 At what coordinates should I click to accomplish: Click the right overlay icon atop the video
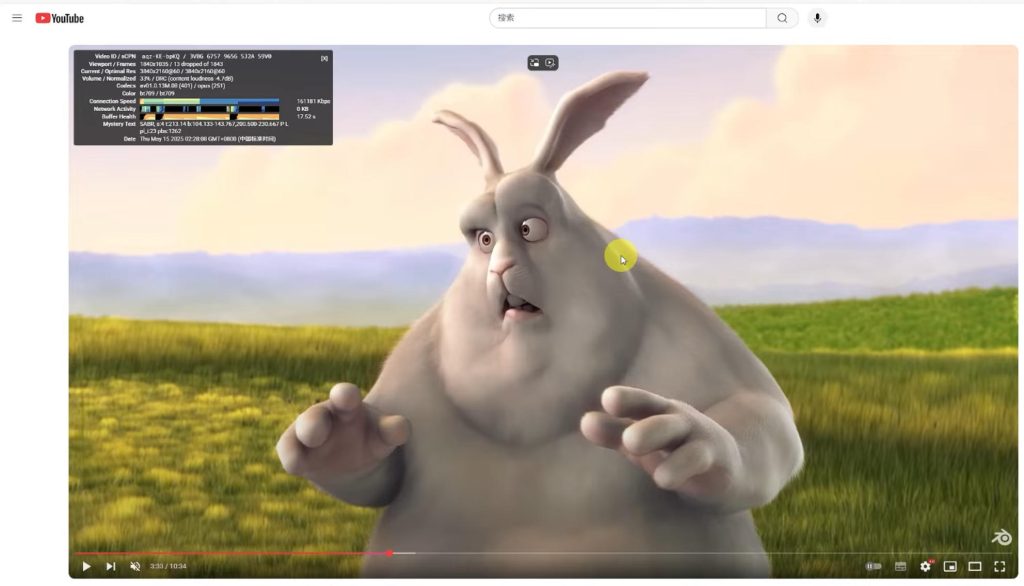(x=551, y=63)
